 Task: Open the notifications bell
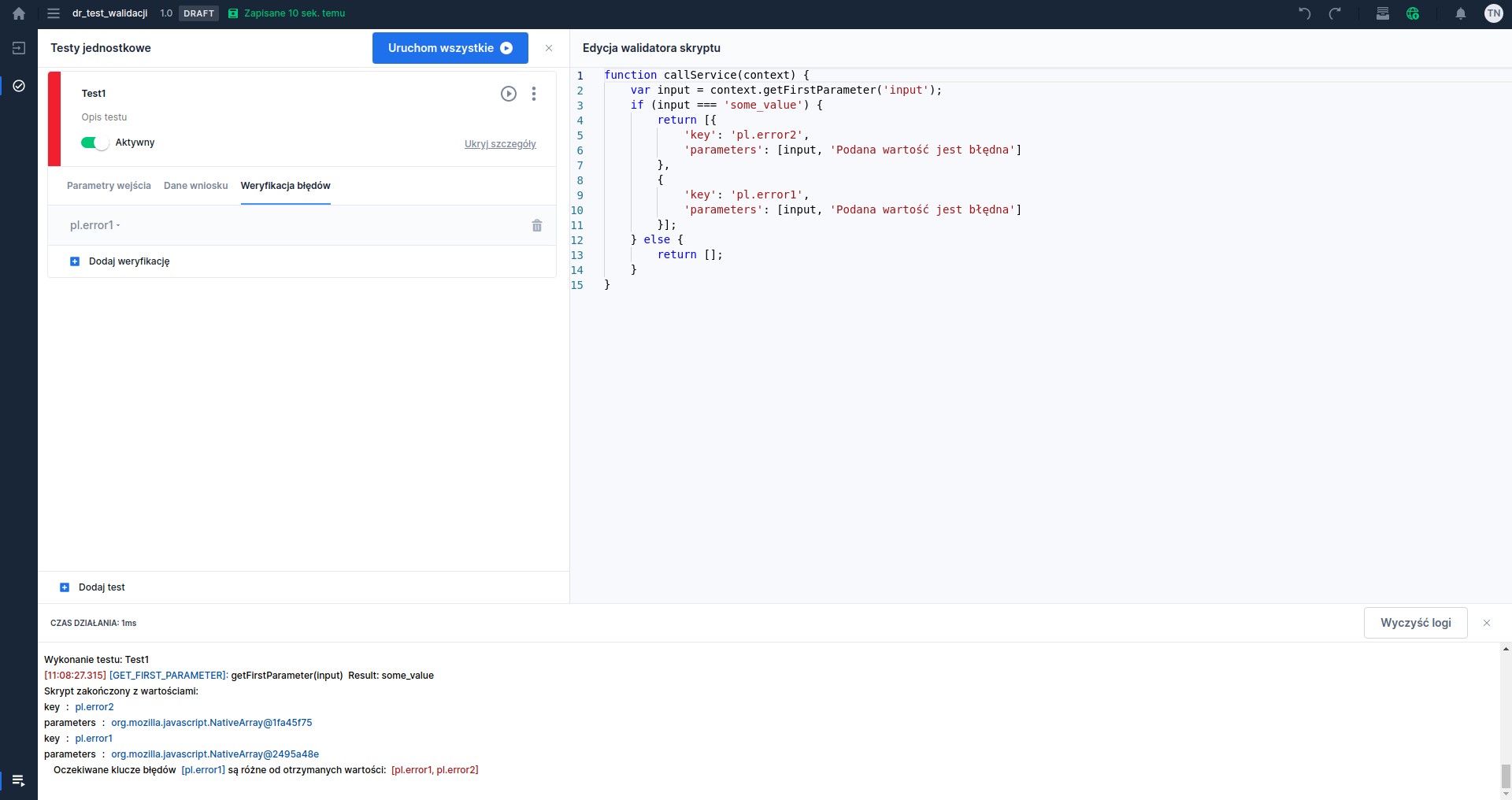(x=1460, y=13)
